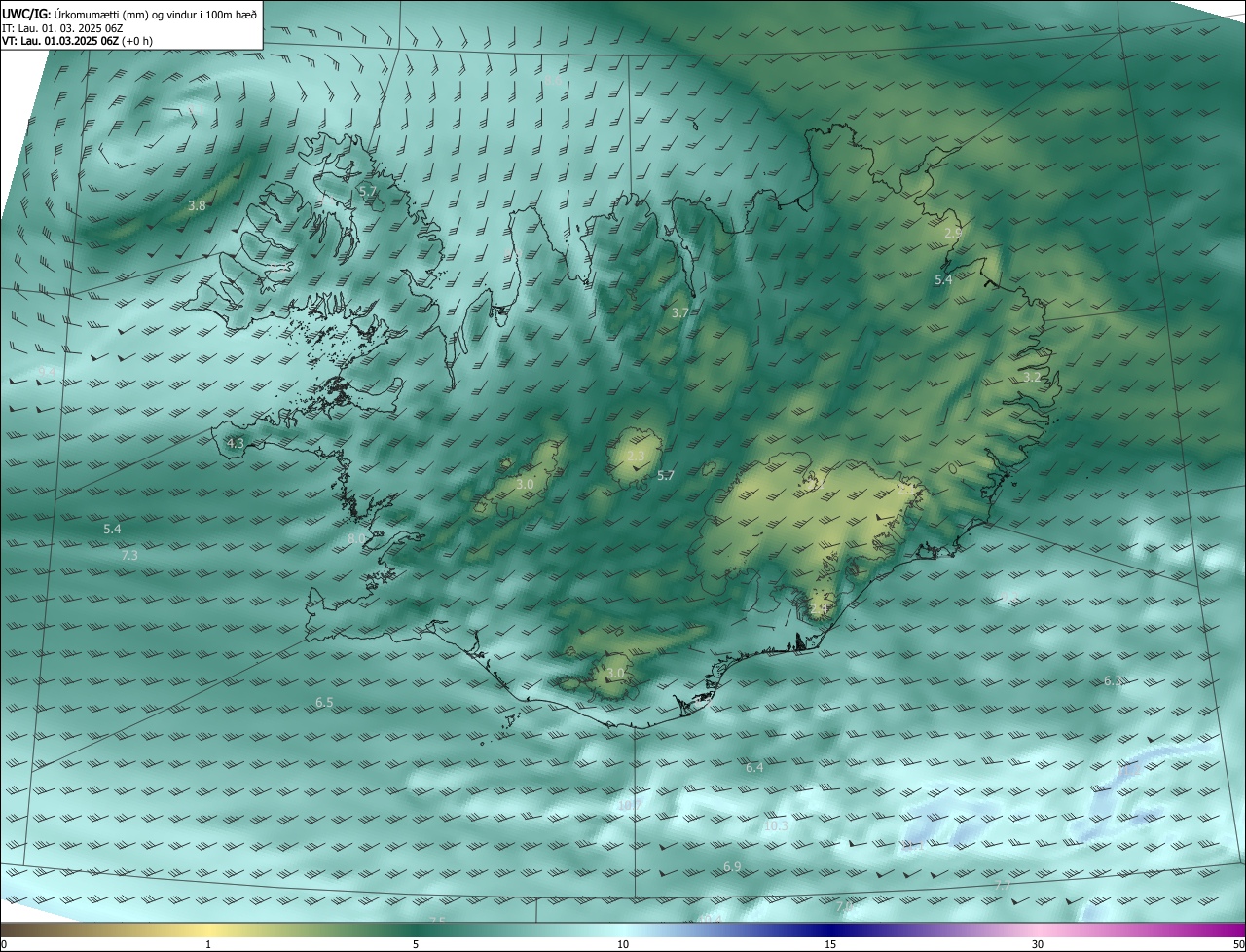Screen dimensions: 1246x952
Task: Click the 6.5 value label off the southwest coast
Action: tap(324, 702)
